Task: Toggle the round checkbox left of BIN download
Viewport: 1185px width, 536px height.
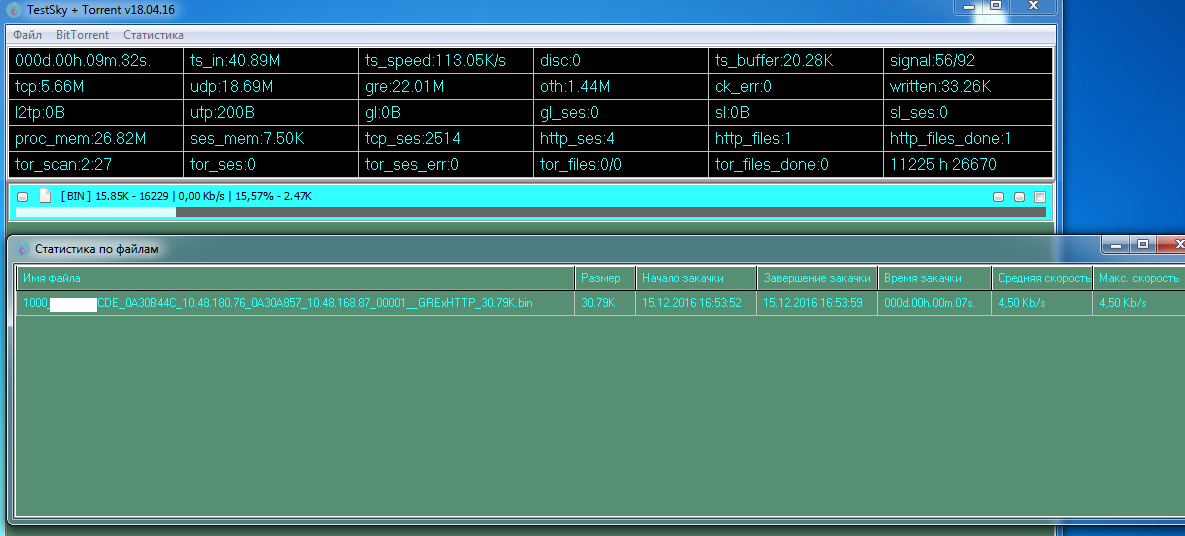Action: point(23,197)
